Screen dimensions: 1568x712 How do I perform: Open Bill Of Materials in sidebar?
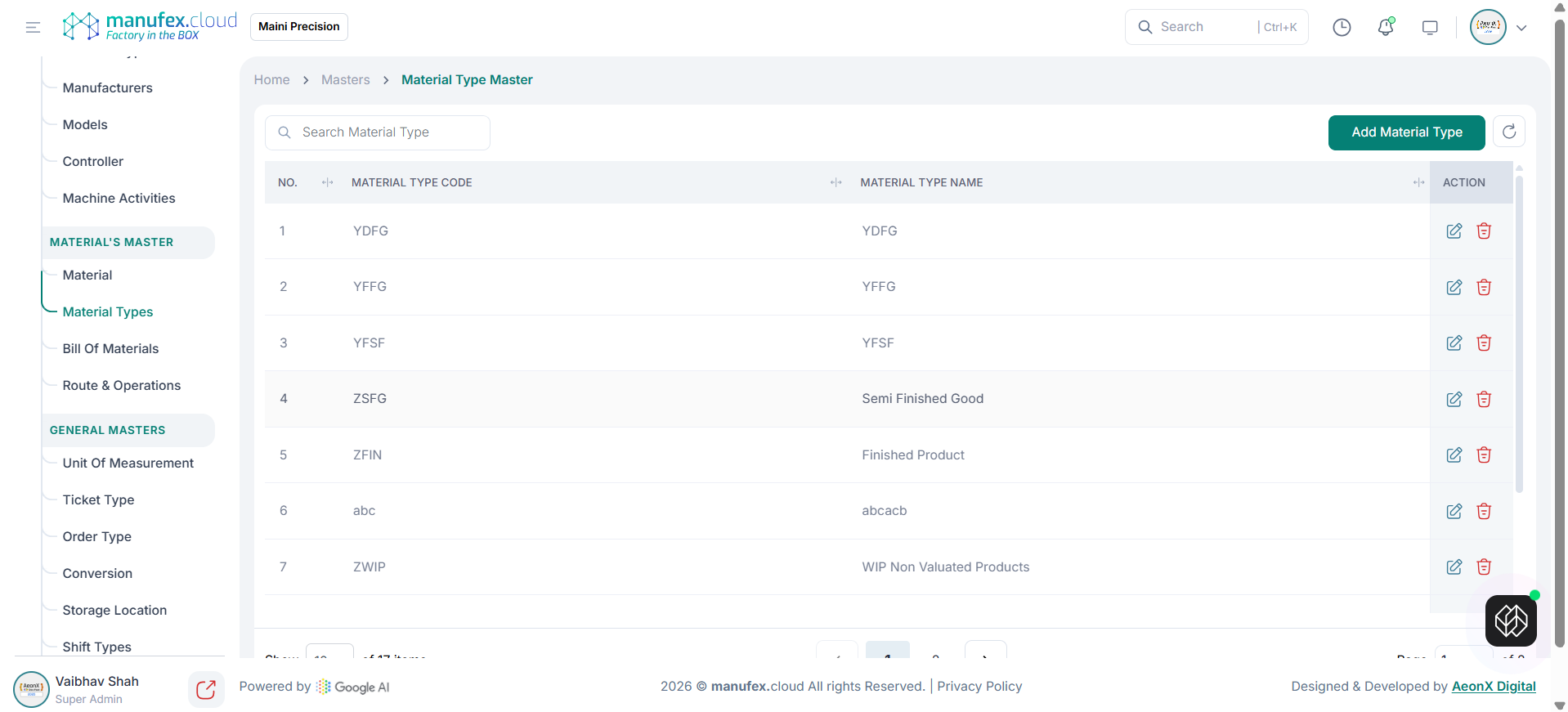110,349
